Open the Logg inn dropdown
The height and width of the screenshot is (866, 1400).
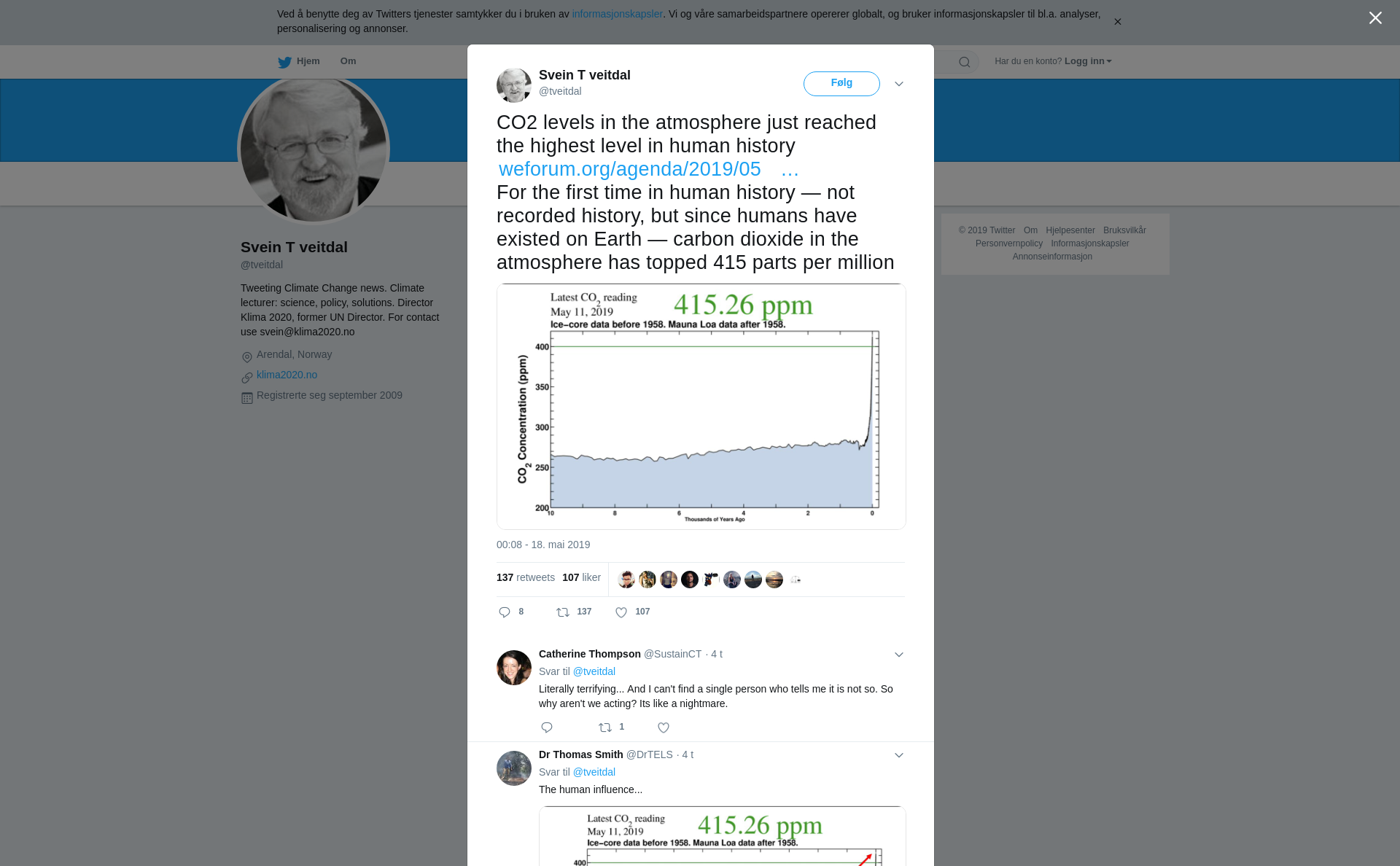point(1088,61)
